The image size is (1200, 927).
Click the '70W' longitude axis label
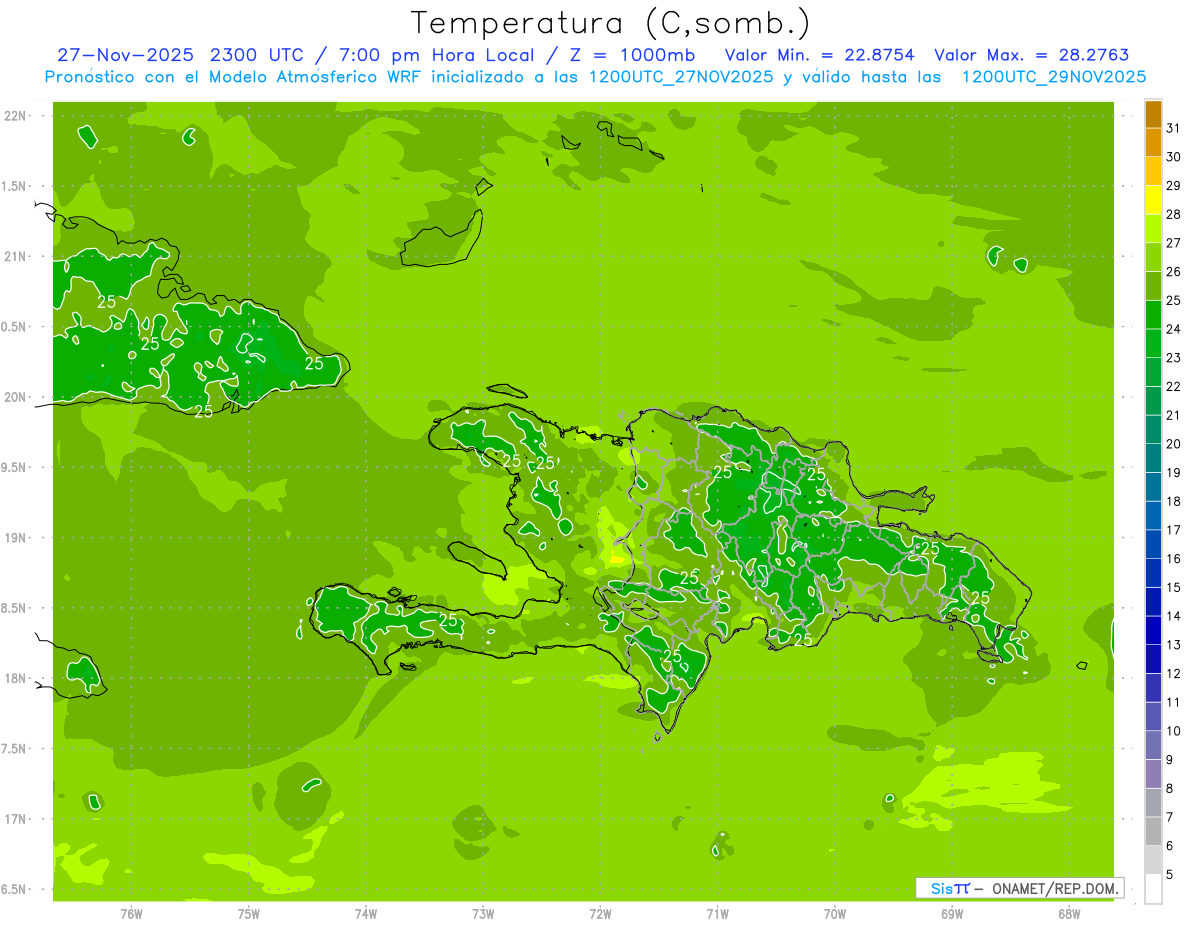[x=835, y=914]
